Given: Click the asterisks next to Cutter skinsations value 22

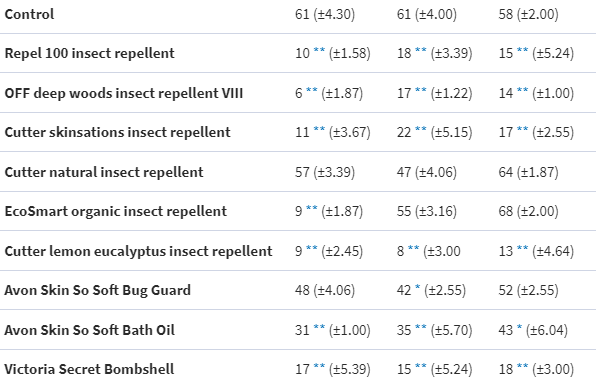Looking at the screenshot, I should [421, 129].
